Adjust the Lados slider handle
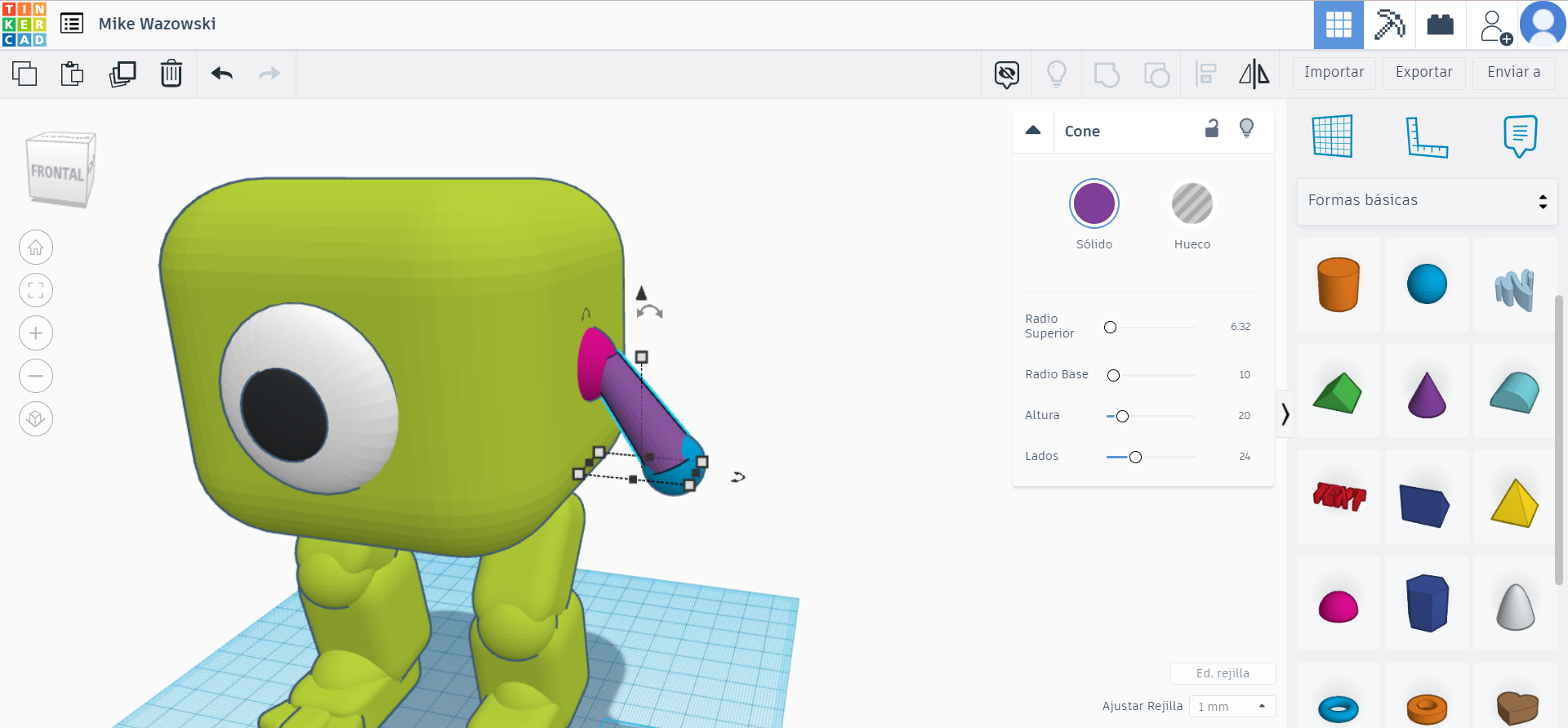This screenshot has width=1568, height=728. pos(1135,458)
